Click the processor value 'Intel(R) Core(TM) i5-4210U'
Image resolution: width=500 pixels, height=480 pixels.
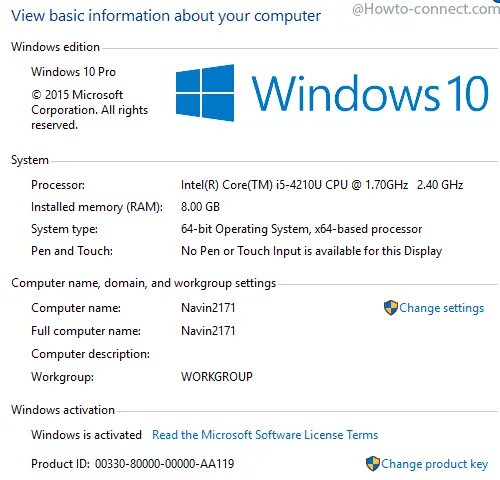coord(252,185)
